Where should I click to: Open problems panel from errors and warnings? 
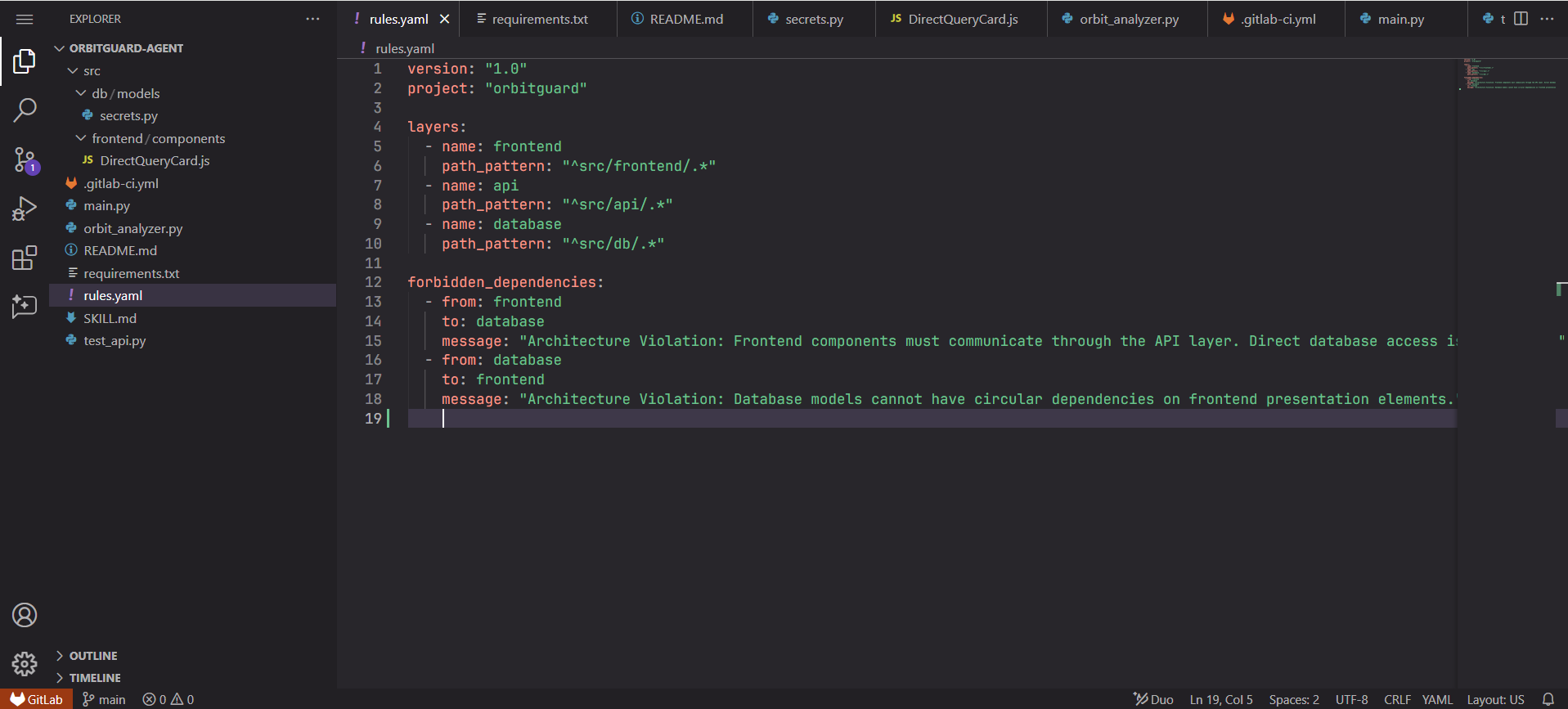[x=168, y=699]
